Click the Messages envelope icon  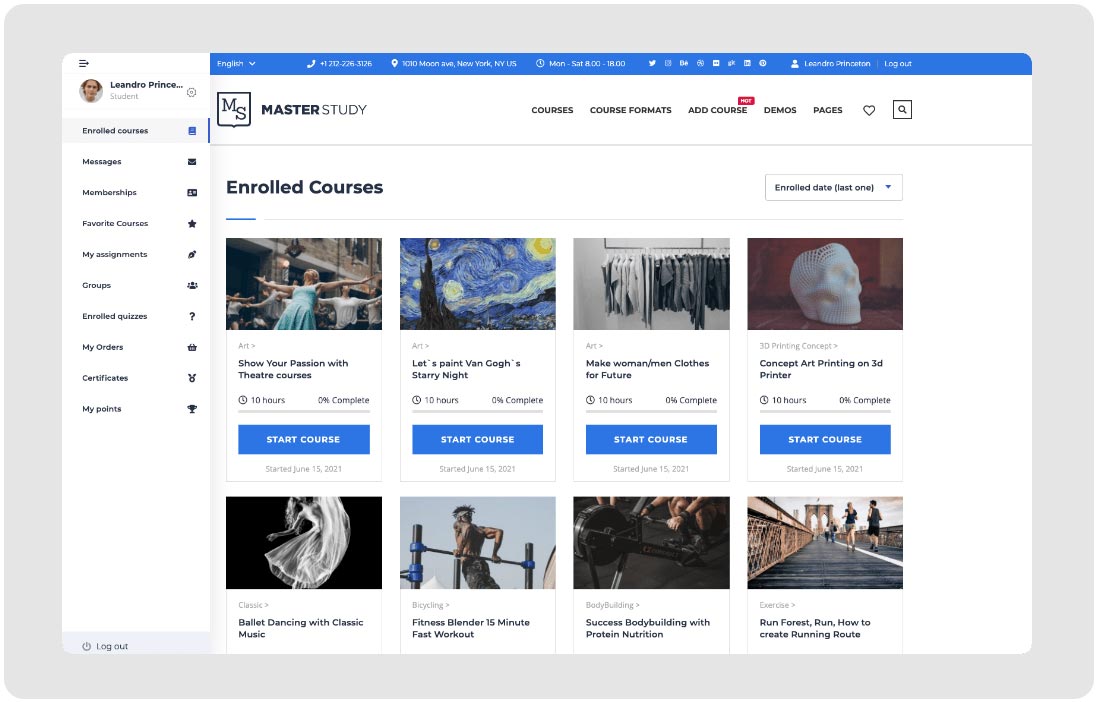(192, 162)
